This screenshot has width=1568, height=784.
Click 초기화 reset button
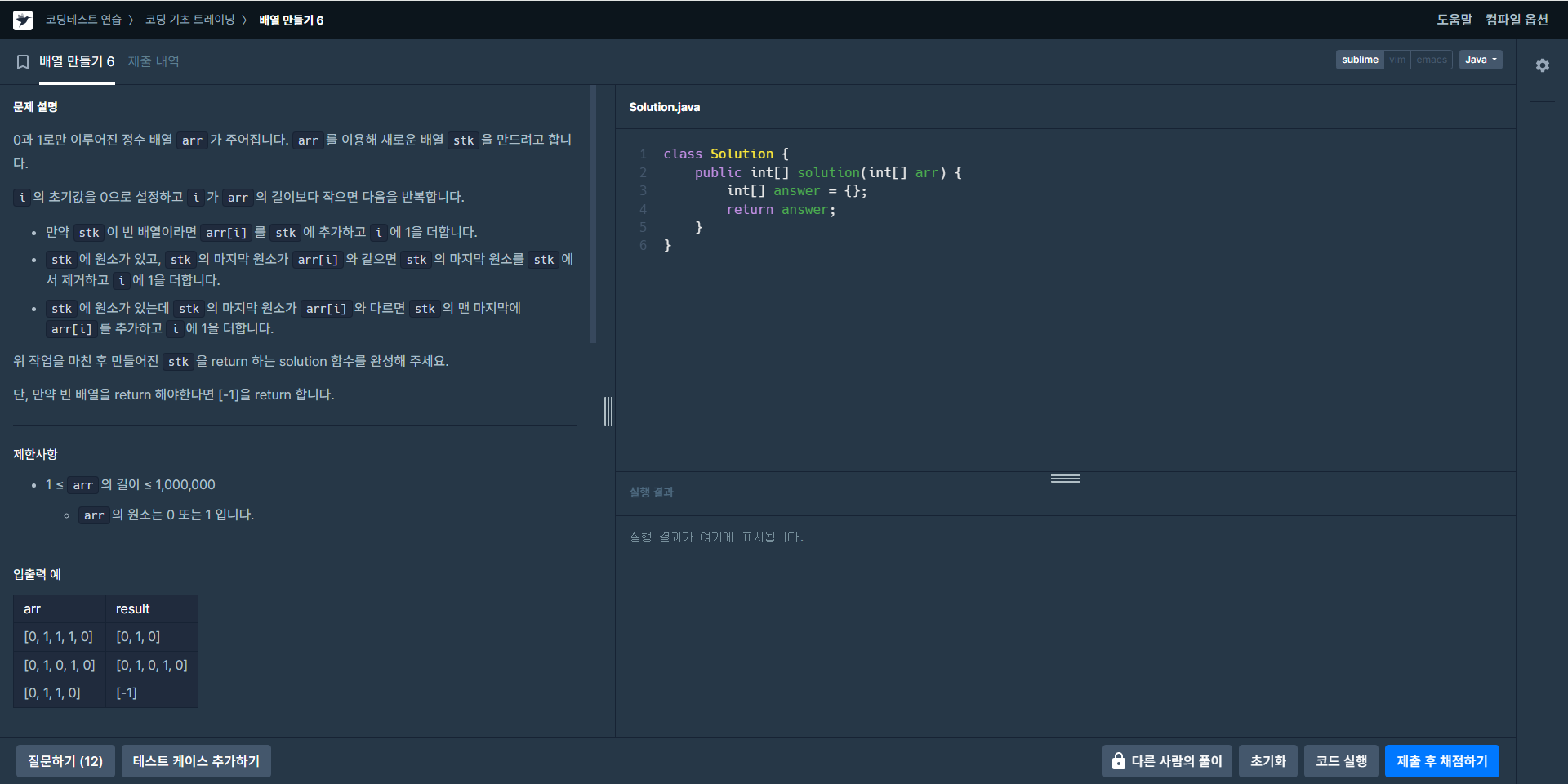point(1267,761)
